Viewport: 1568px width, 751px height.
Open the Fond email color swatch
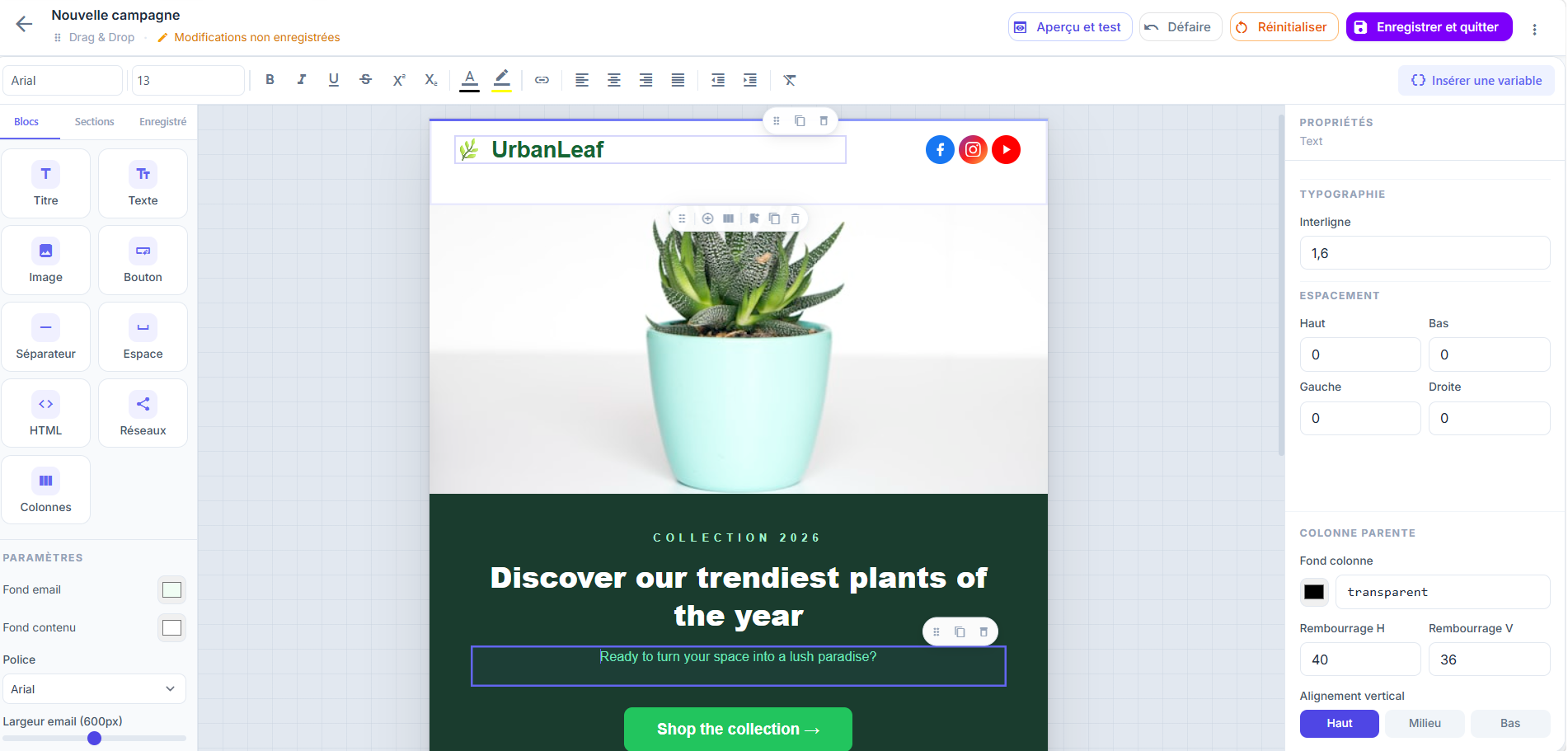click(171, 589)
